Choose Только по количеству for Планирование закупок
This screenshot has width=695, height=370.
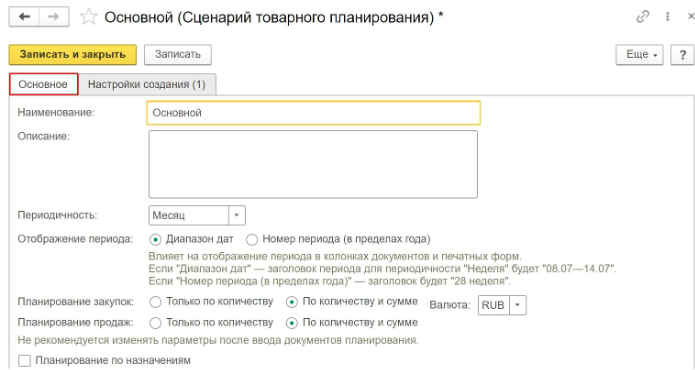[211, 302]
